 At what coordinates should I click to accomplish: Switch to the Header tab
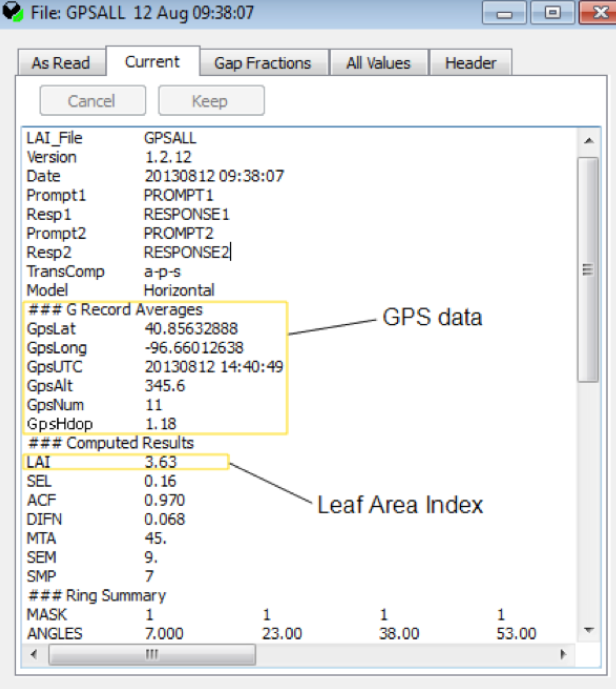pyautogui.click(x=471, y=63)
